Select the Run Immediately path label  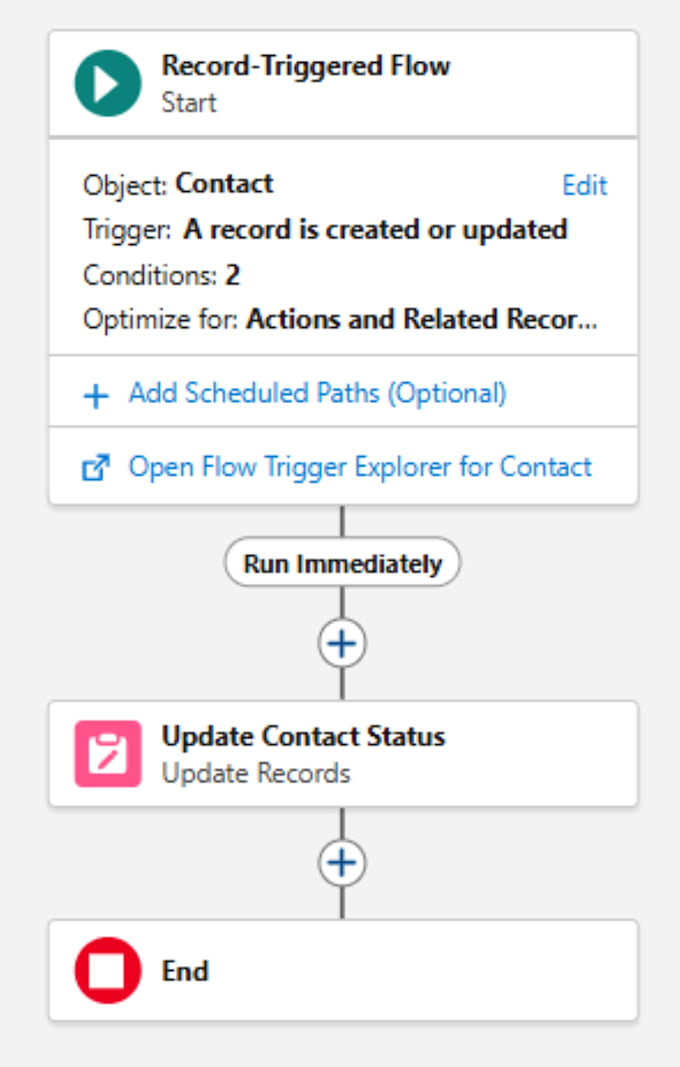click(342, 563)
